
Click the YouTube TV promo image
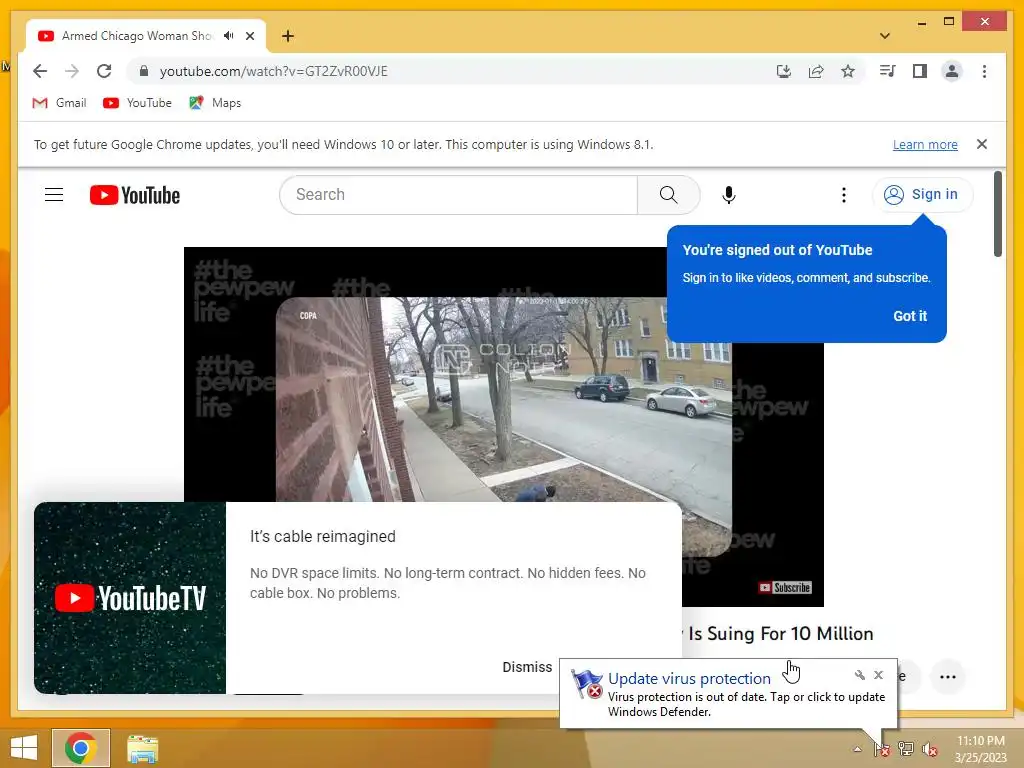pos(130,598)
